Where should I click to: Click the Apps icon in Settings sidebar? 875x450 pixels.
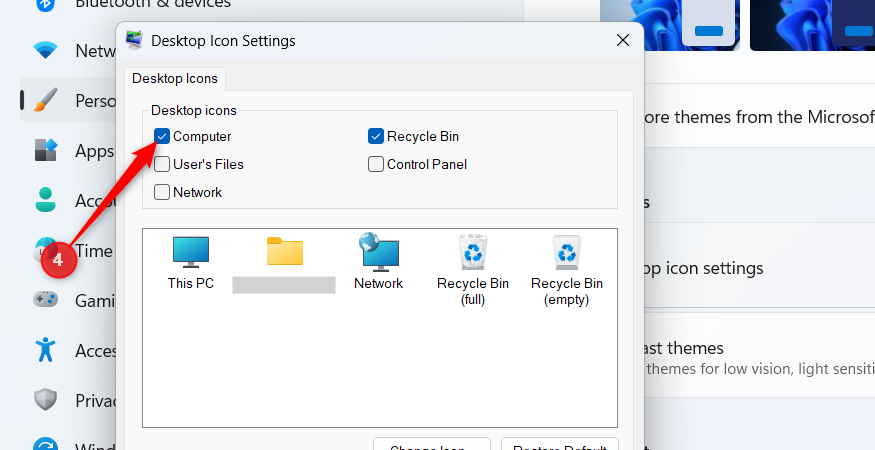(46, 150)
